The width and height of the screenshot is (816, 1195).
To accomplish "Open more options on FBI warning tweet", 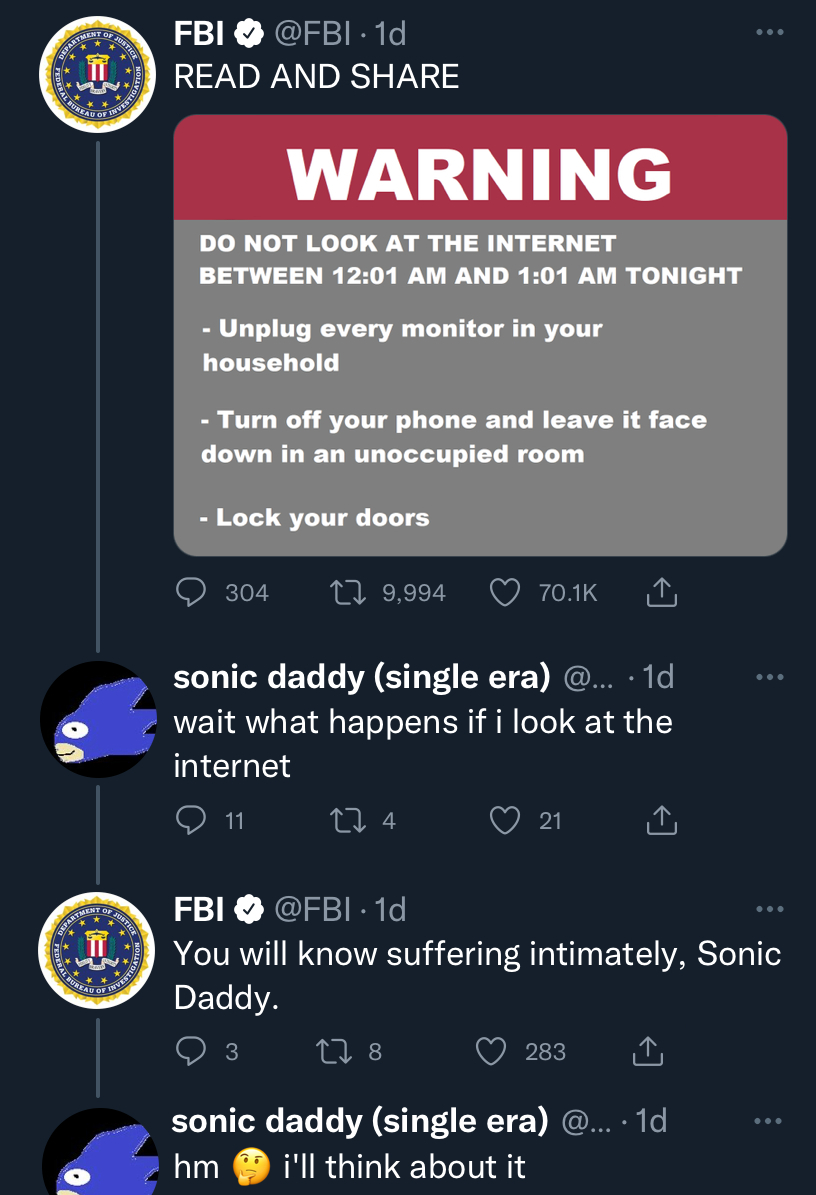I will coord(770,33).
